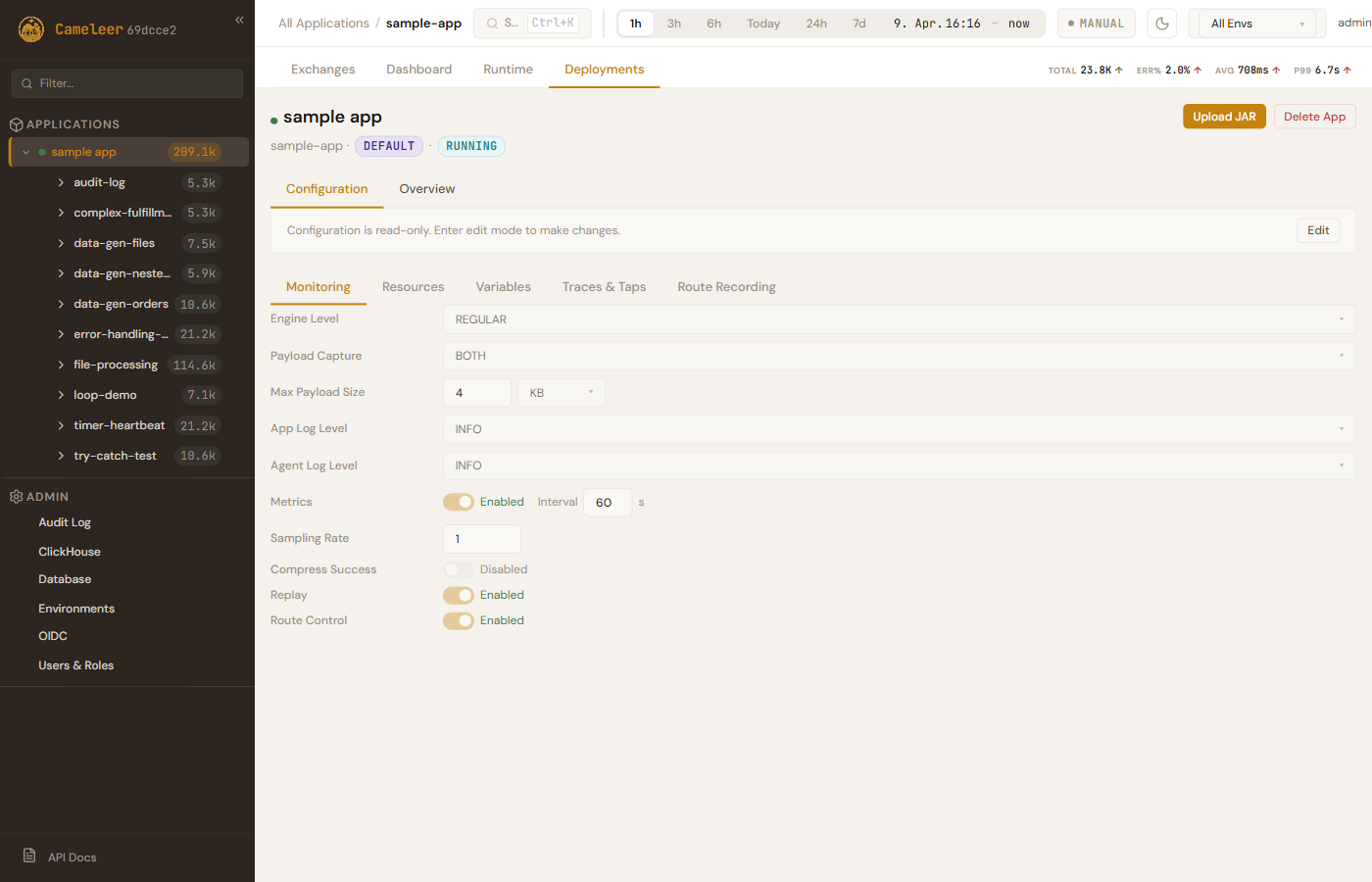The height and width of the screenshot is (882, 1372).
Task: Open the Engine Level dropdown
Action: [899, 319]
